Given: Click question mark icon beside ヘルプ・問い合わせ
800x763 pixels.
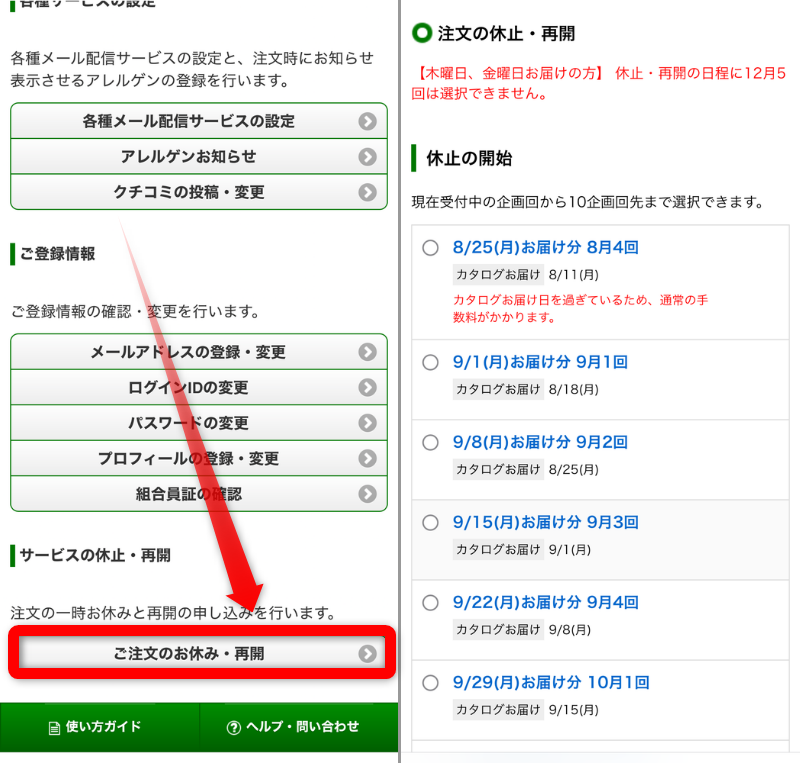Looking at the screenshot, I should point(234,728).
